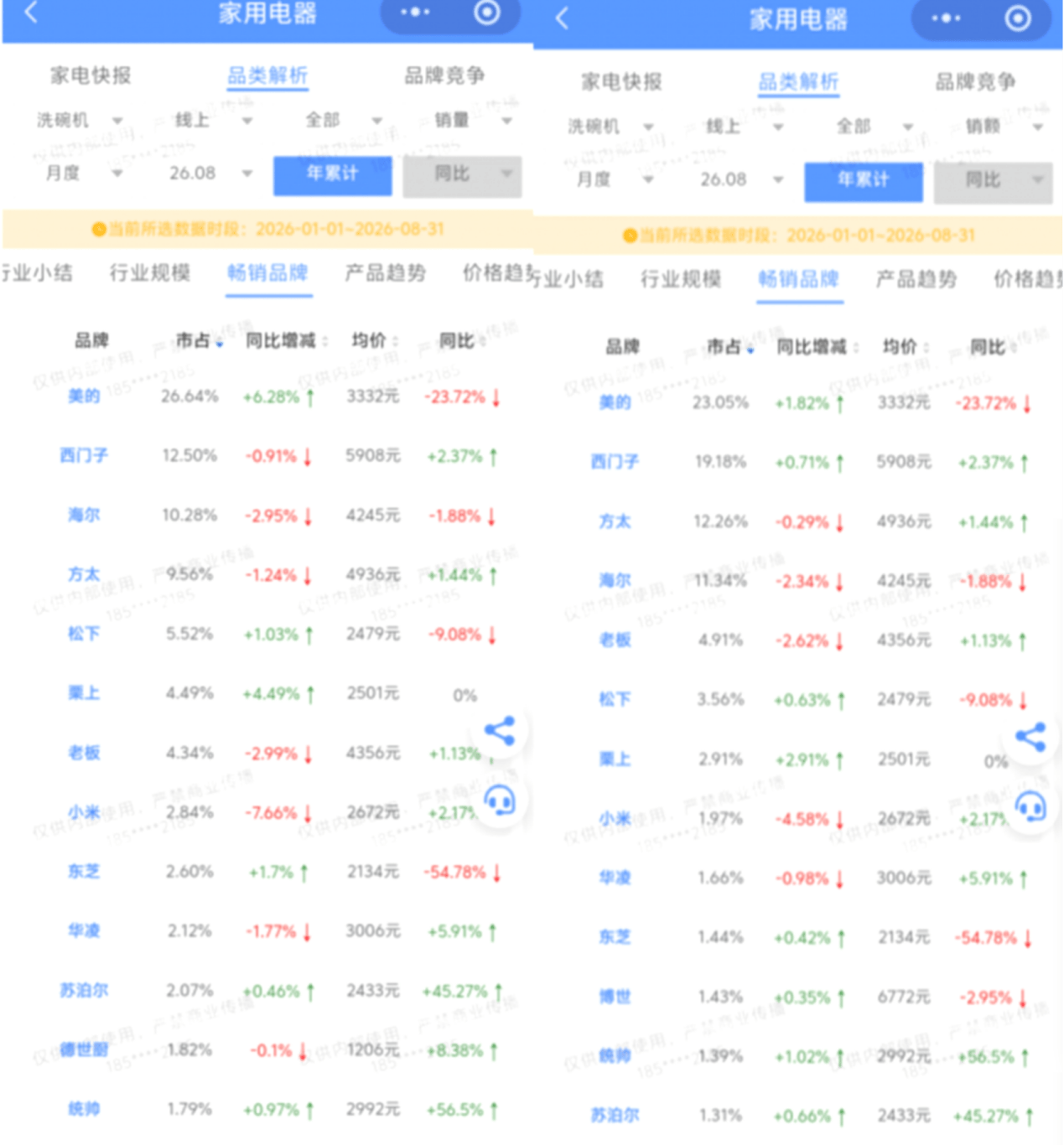Screen dimensions: 1064x1145
Task: Click +45.27% value in 苏泊尔 row, left panel
Action: 454,991
